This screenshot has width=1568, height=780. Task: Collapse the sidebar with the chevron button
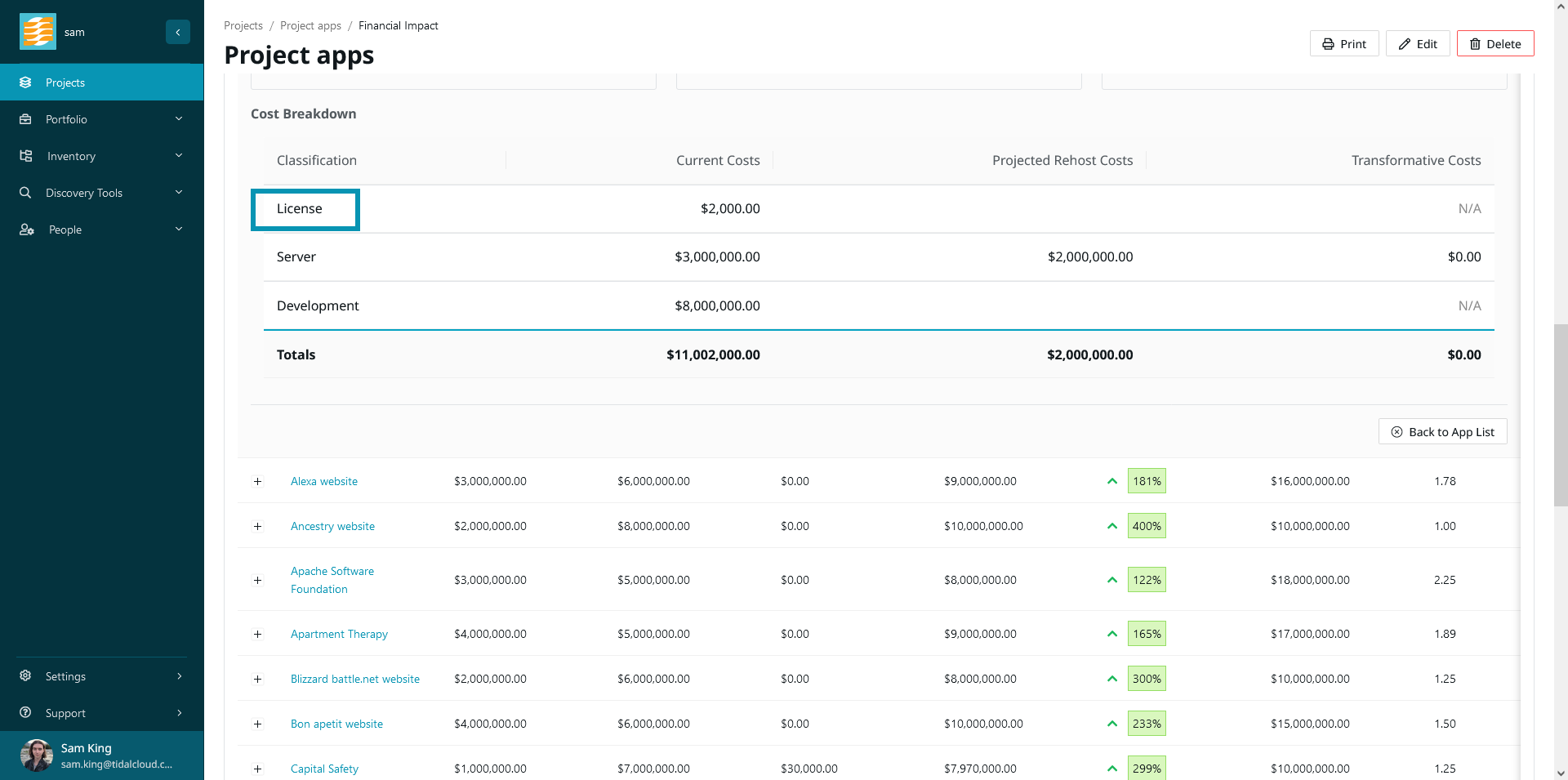(177, 32)
